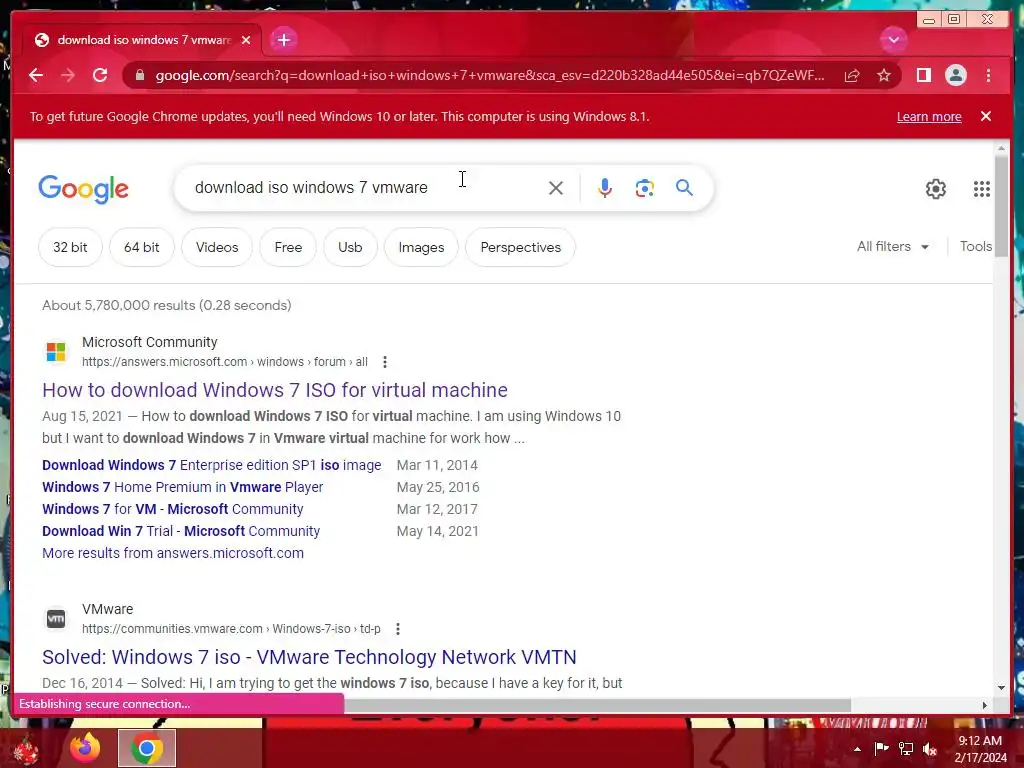Click the muted volume tray icon
The height and width of the screenshot is (768, 1024).
[x=930, y=749]
